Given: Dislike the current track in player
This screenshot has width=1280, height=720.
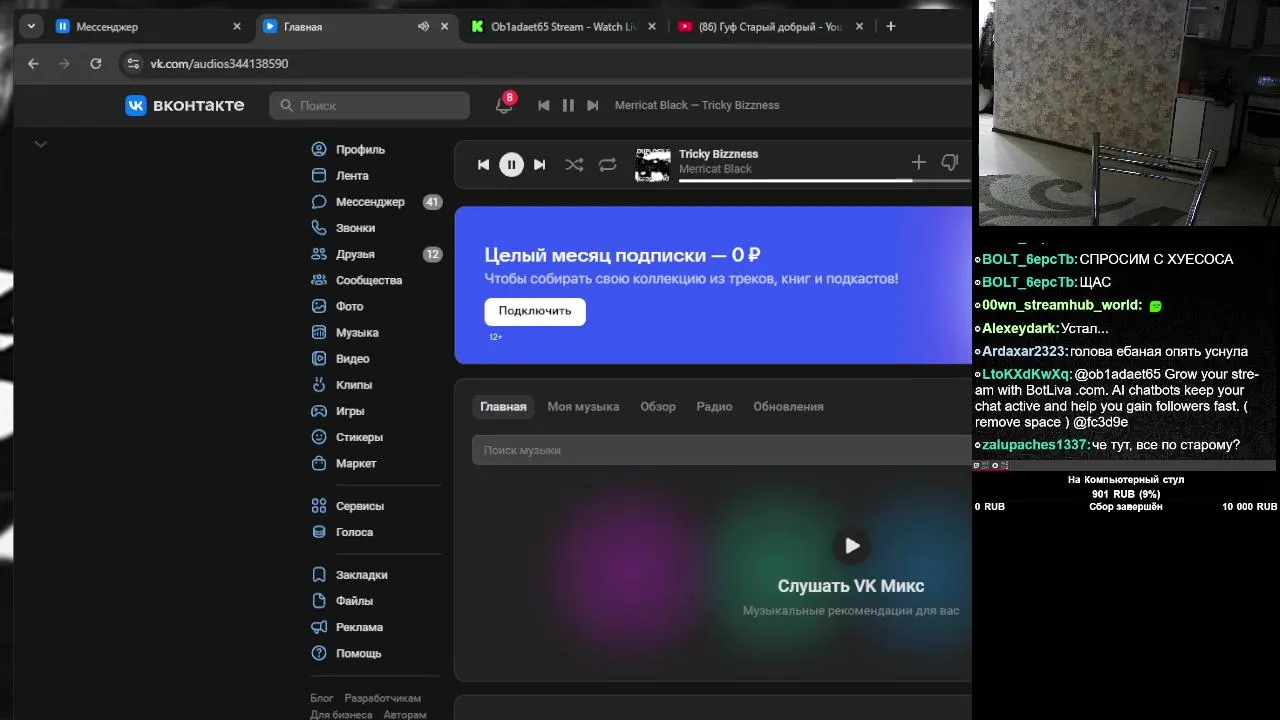Looking at the screenshot, I should [950, 162].
